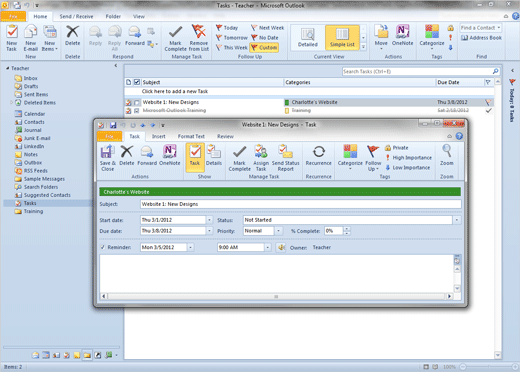520x372 pixels.
Task: Select the Simple List view
Action: click(342, 38)
